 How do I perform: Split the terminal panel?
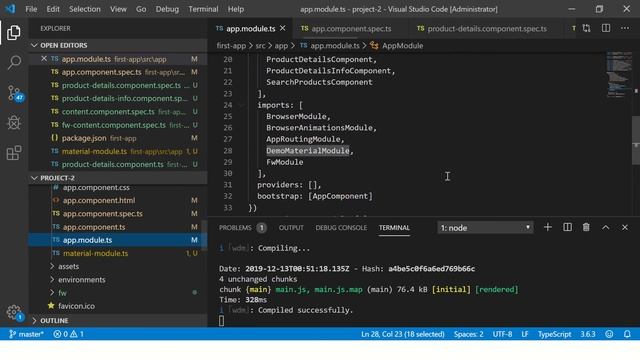tap(567, 227)
